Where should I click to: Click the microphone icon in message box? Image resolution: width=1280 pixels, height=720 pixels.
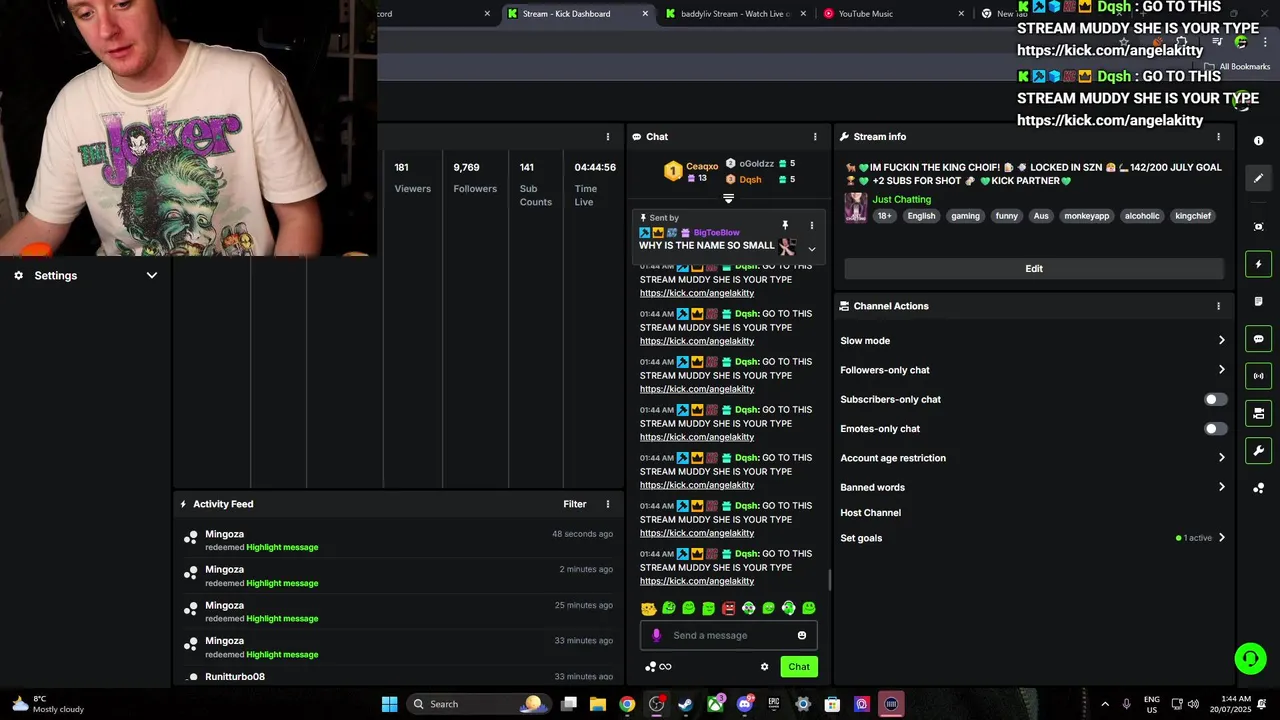[x=656, y=635]
